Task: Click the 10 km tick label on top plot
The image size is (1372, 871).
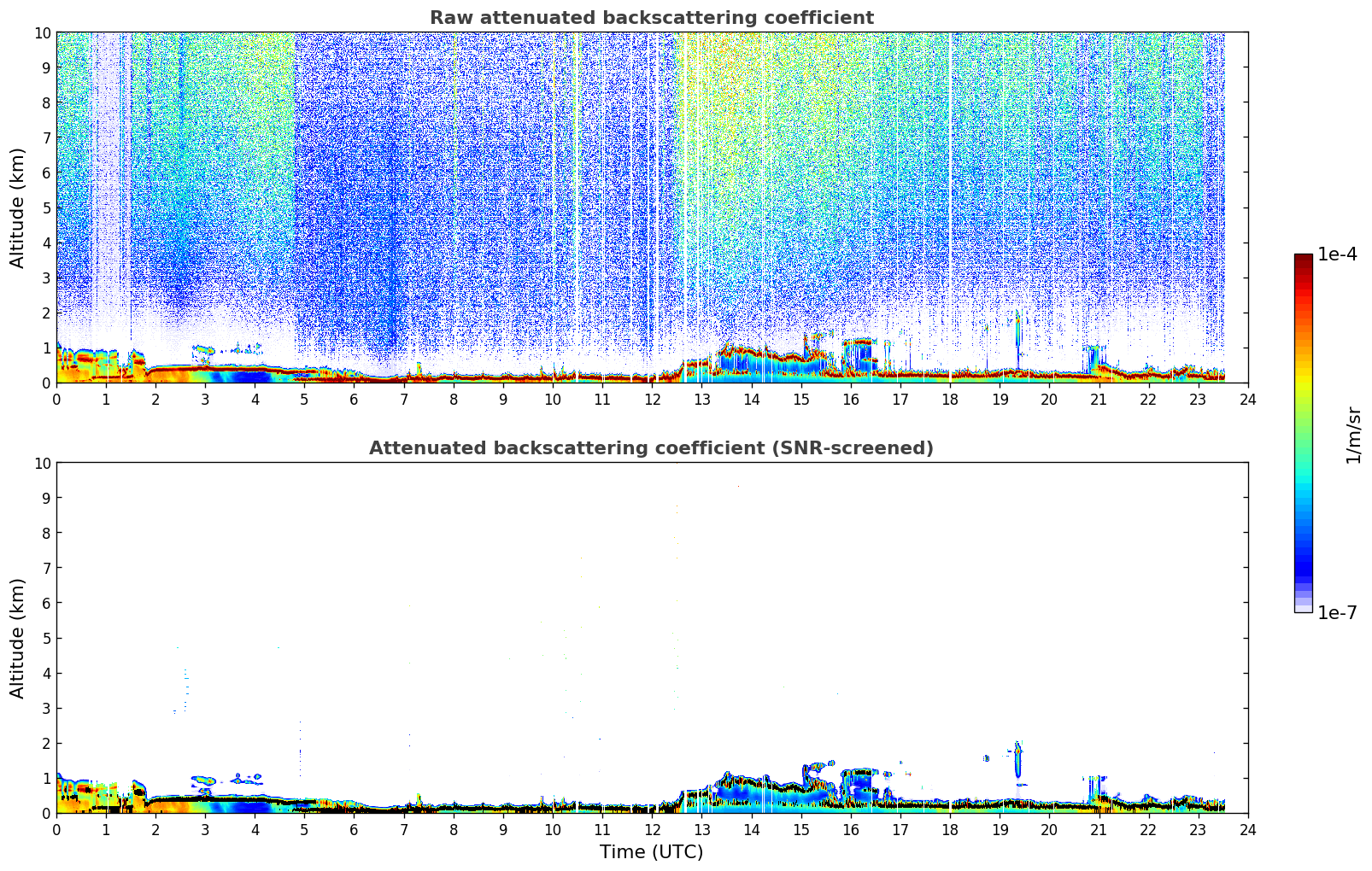Action: [43, 32]
